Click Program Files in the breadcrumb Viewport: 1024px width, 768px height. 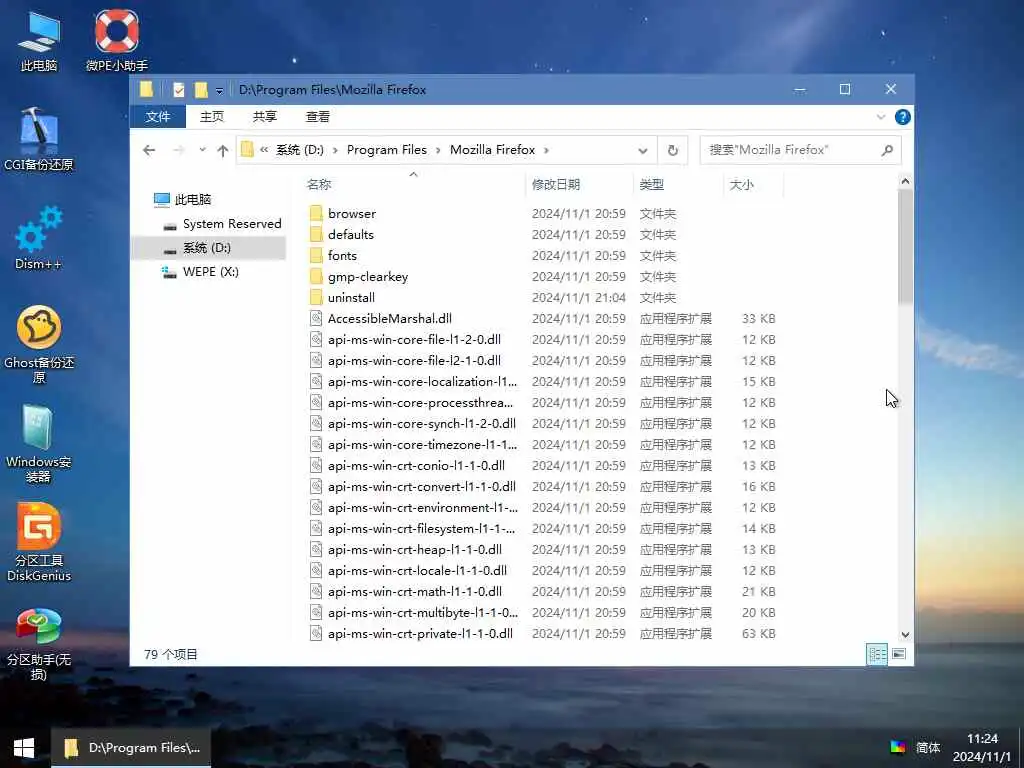click(387, 150)
